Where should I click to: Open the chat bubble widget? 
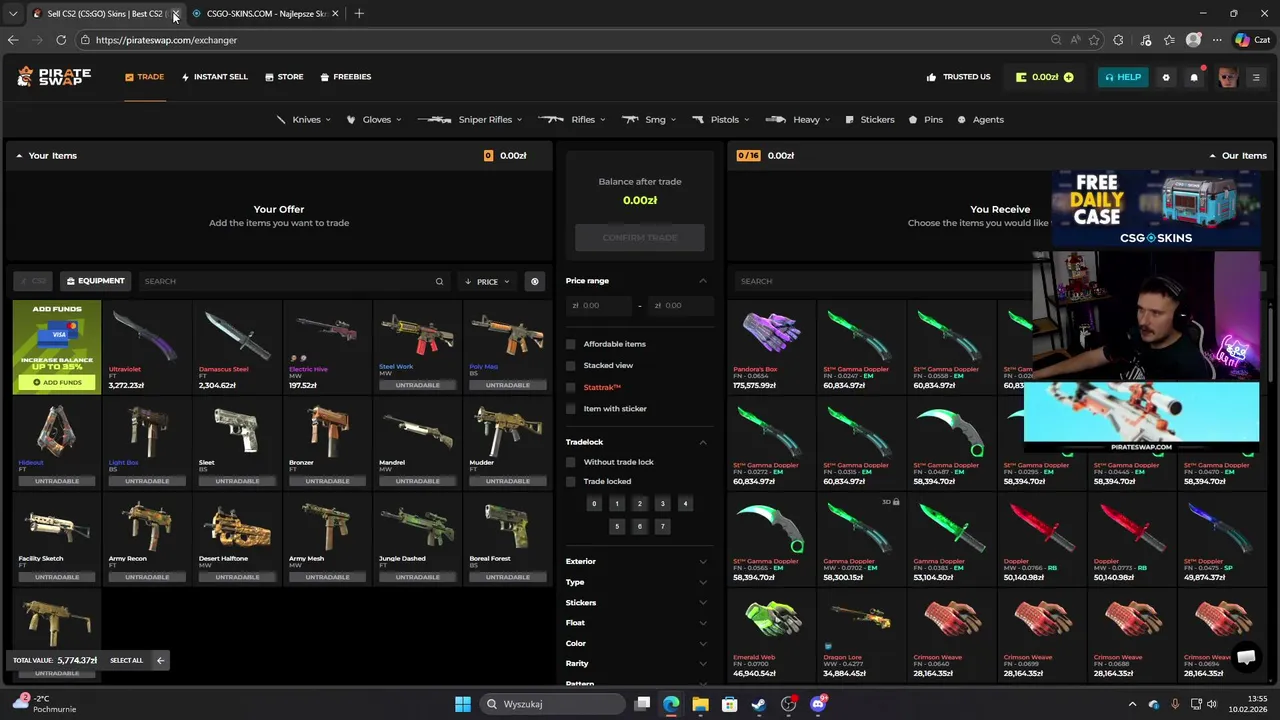(1246, 657)
